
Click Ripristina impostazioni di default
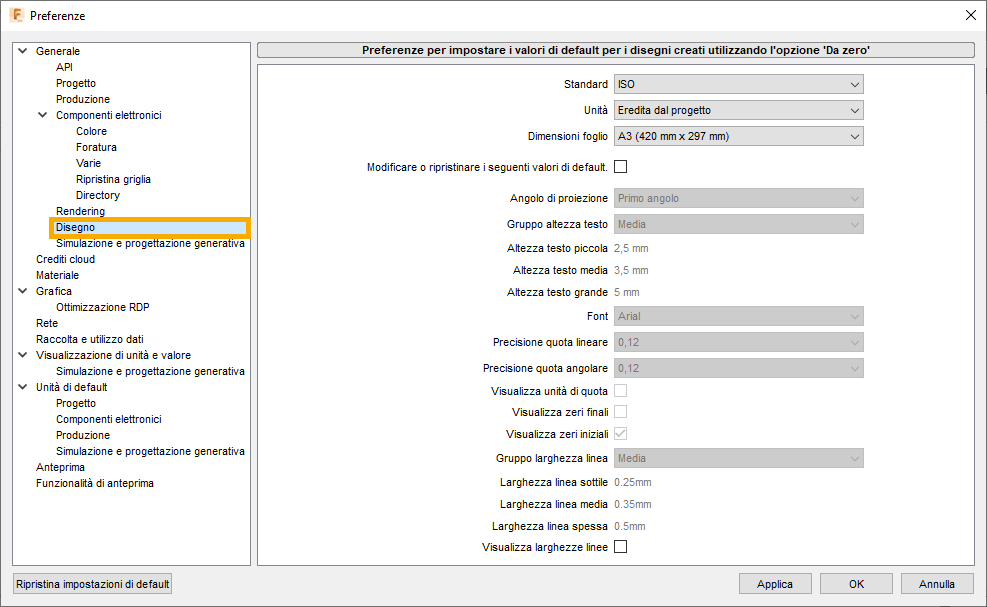[x=91, y=583]
